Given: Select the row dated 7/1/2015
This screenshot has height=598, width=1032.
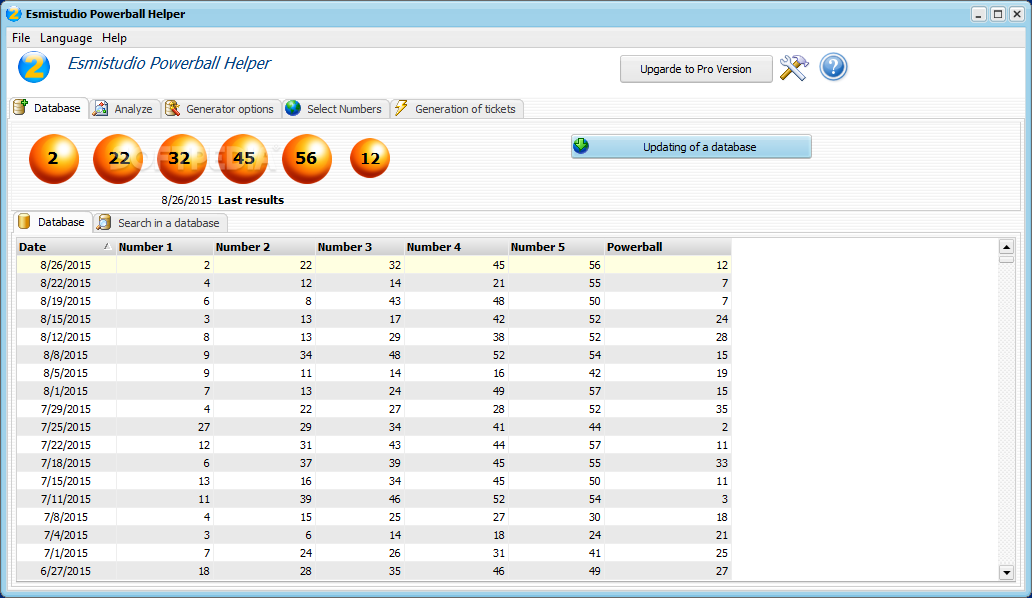Looking at the screenshot, I should [x=374, y=553].
